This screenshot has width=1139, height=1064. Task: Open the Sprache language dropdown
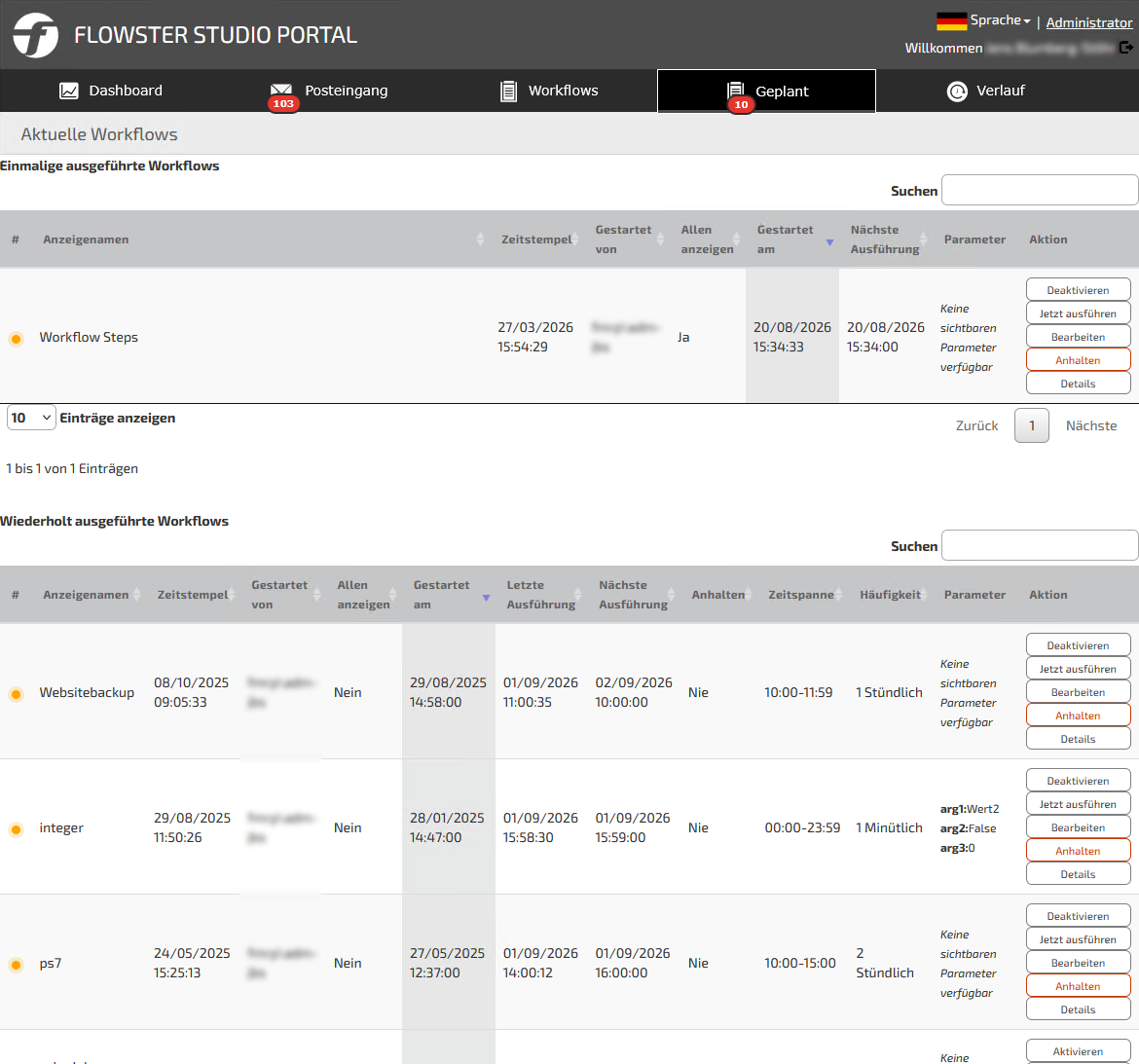click(x=1000, y=20)
